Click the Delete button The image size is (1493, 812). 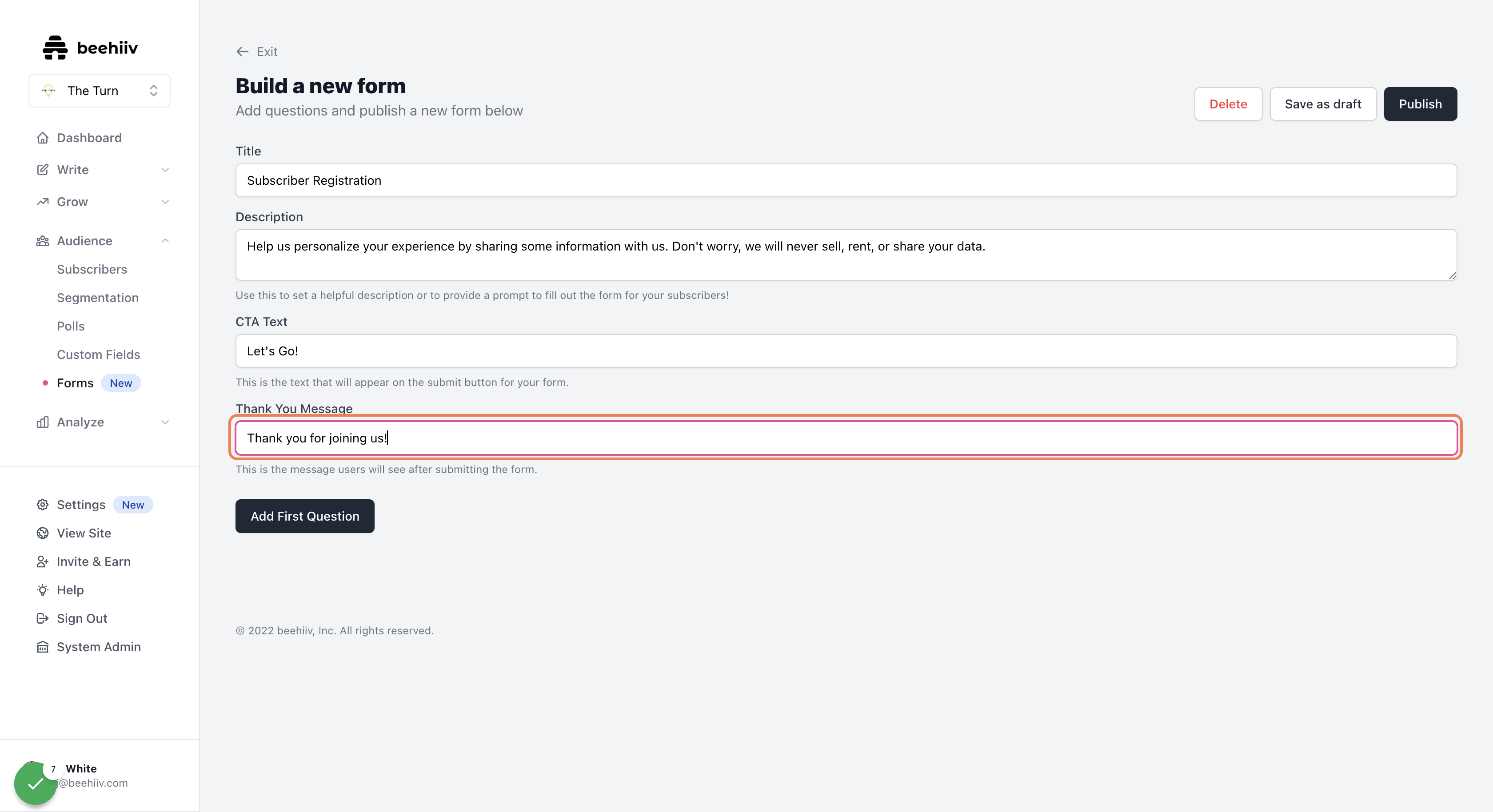click(x=1228, y=104)
